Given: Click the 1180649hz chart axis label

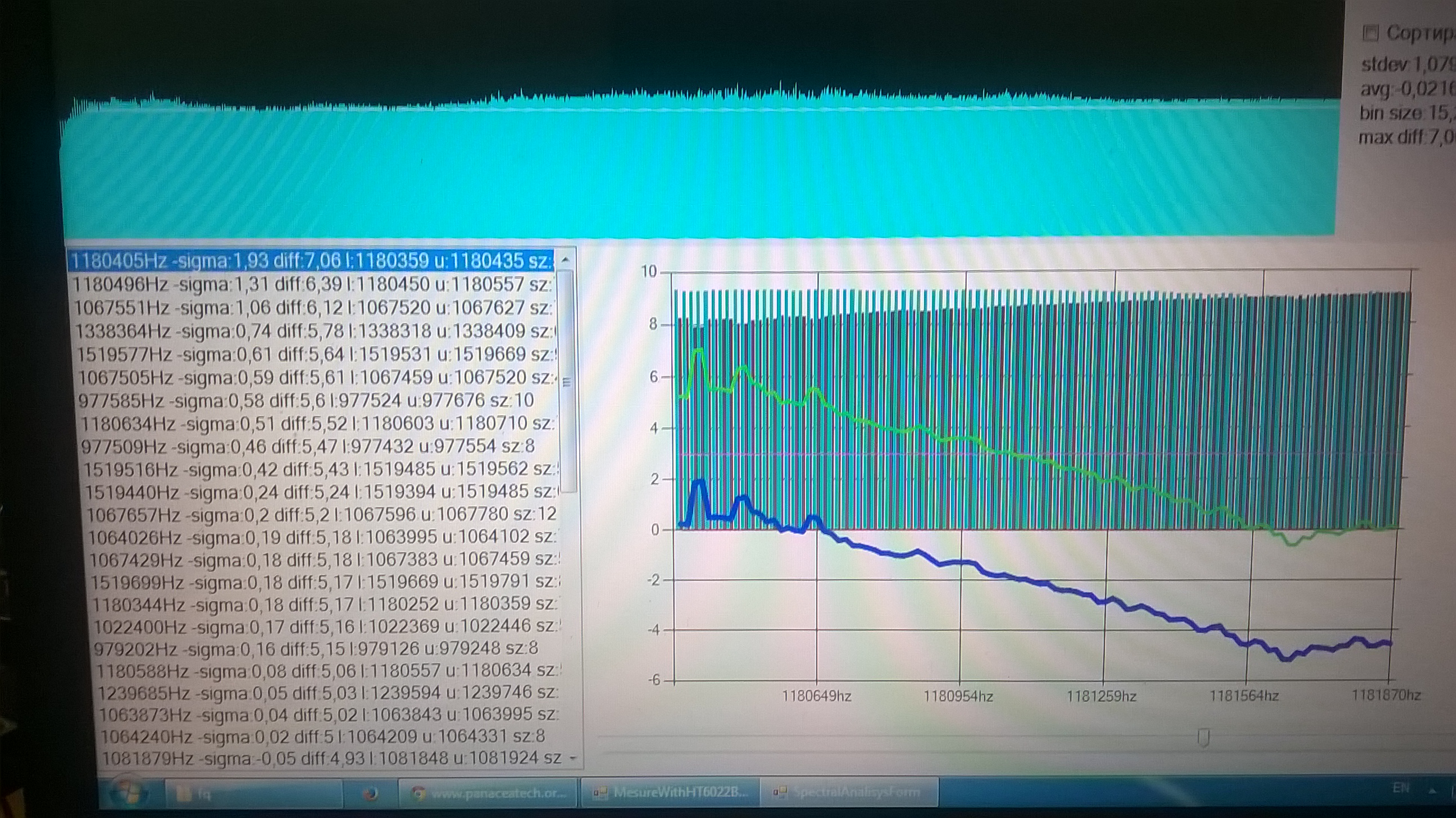Looking at the screenshot, I should coord(817,697).
